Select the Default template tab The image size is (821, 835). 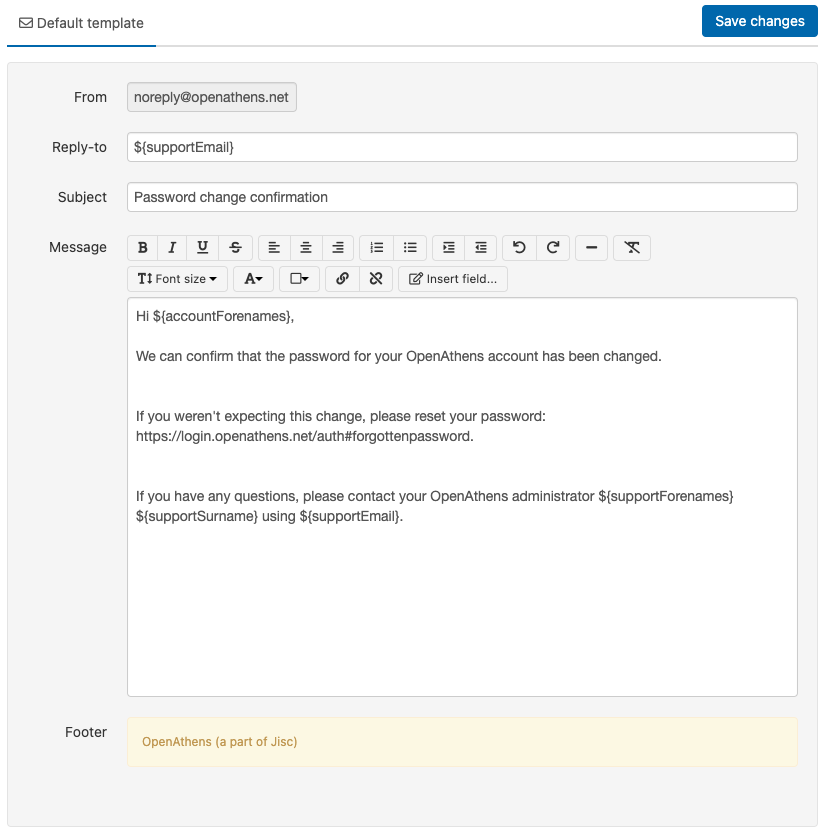(x=82, y=23)
